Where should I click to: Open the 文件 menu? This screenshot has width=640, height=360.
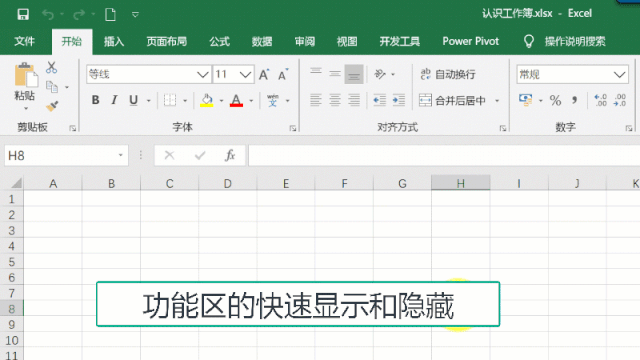(24, 42)
